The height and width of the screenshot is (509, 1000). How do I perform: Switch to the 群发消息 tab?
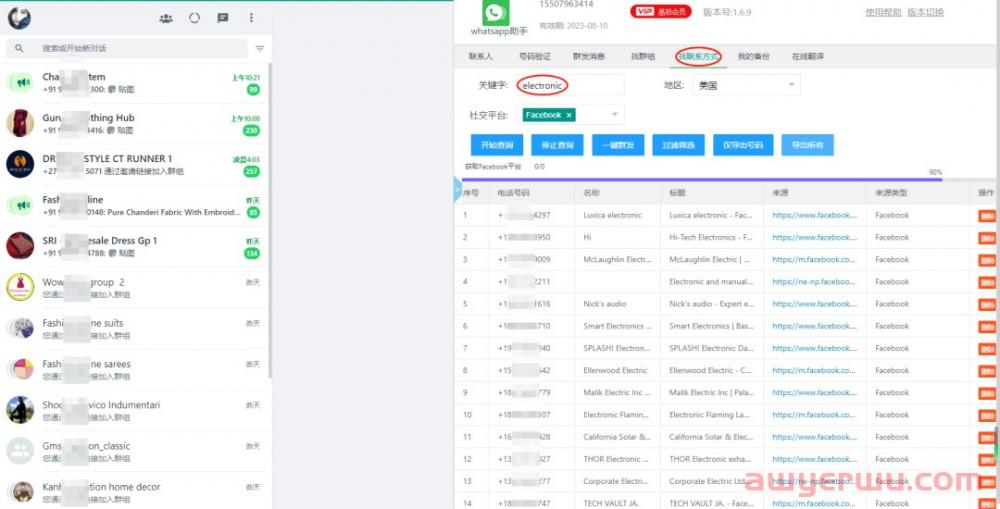[x=589, y=56]
